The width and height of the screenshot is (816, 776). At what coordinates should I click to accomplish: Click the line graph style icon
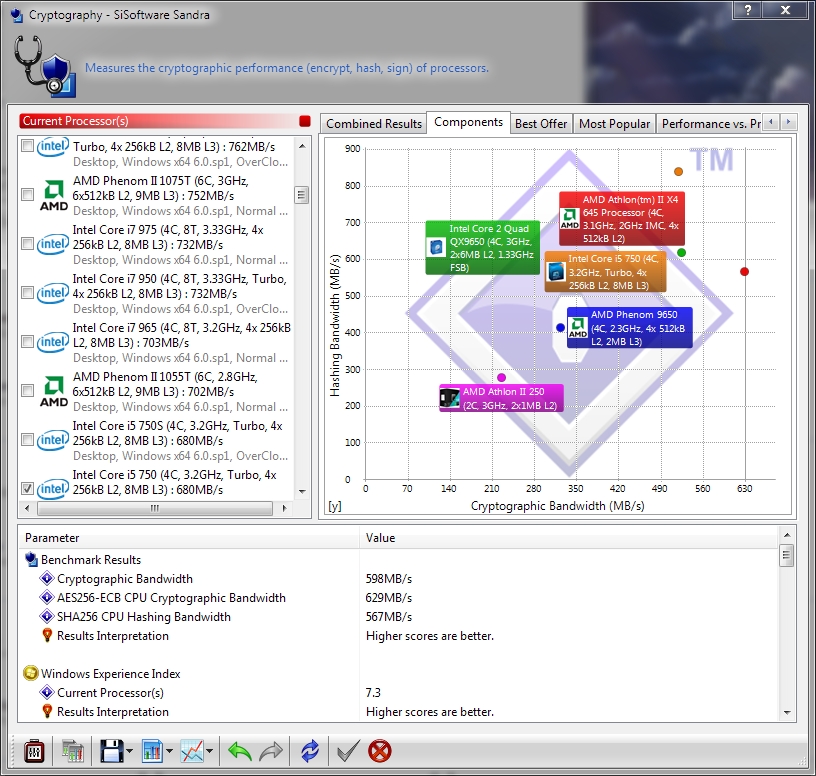click(192, 751)
